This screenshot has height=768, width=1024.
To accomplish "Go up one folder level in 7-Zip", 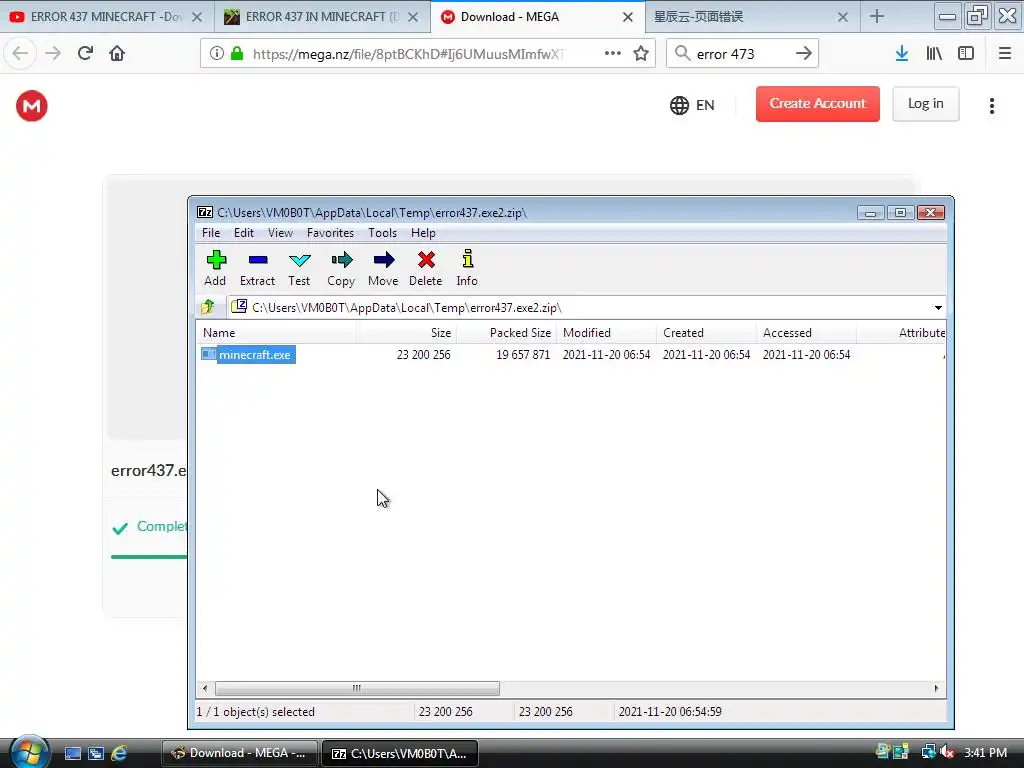I will coord(208,307).
